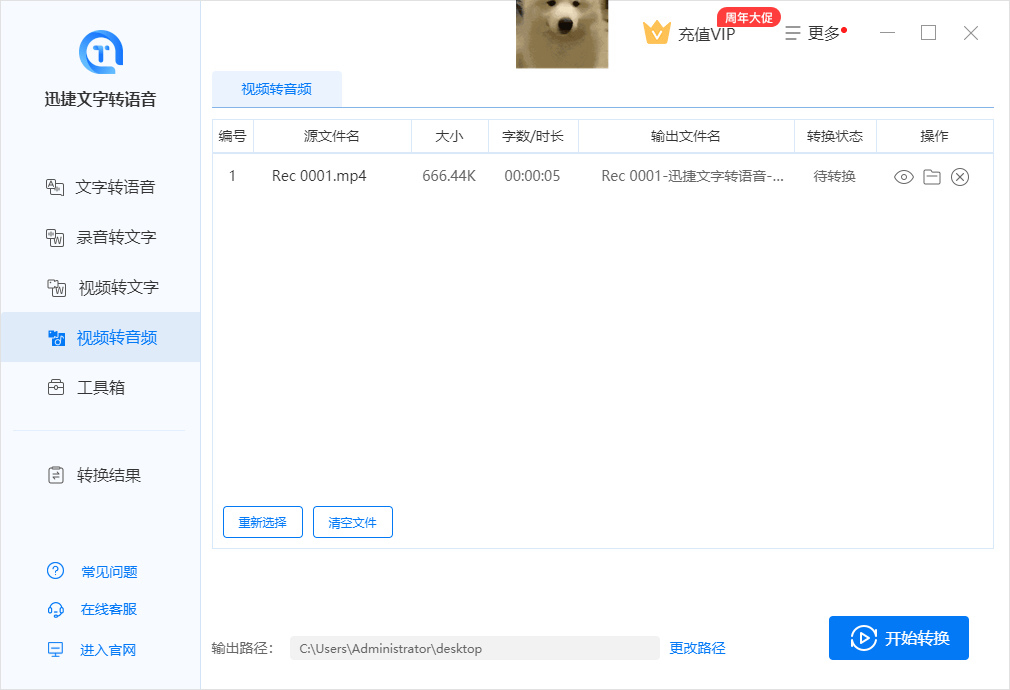This screenshot has width=1010, height=690.
Task: Click the 待转换 status cell
Action: click(835, 176)
